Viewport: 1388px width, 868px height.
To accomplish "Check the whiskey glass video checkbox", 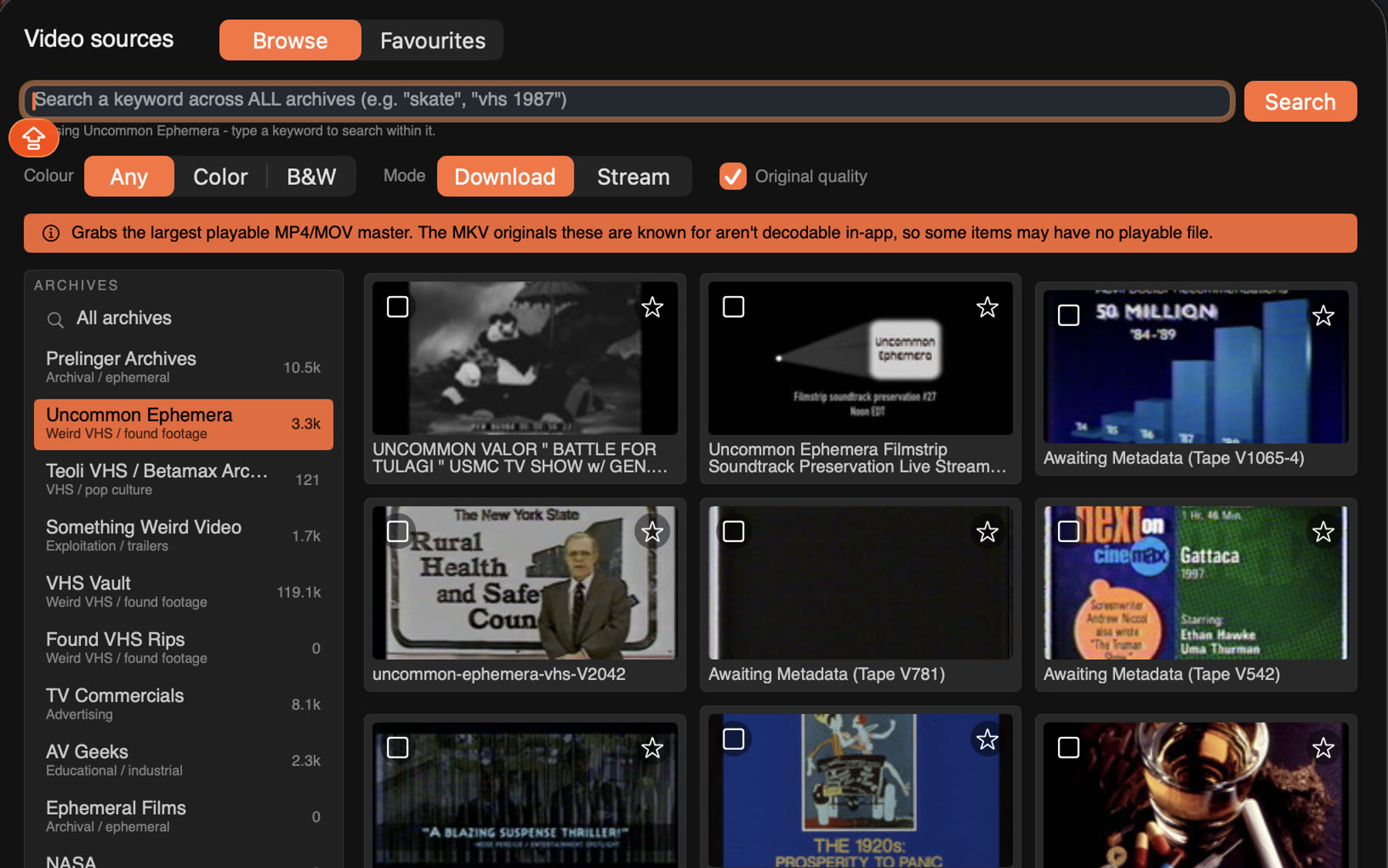I will pos(1069,747).
